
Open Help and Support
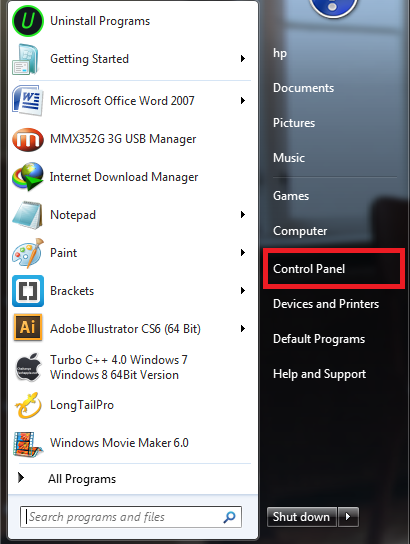coord(319,374)
